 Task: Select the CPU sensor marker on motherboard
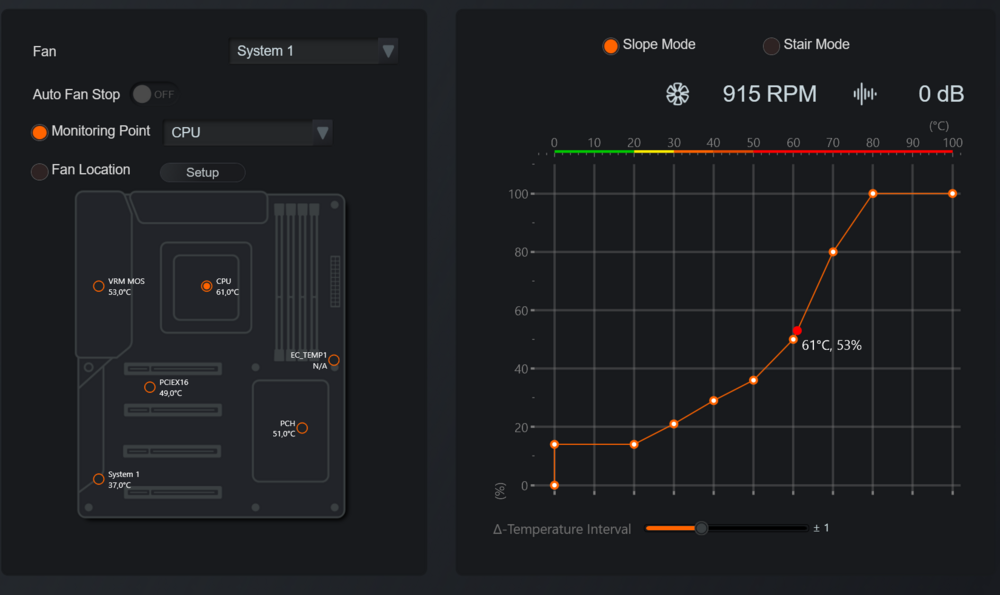tap(206, 286)
